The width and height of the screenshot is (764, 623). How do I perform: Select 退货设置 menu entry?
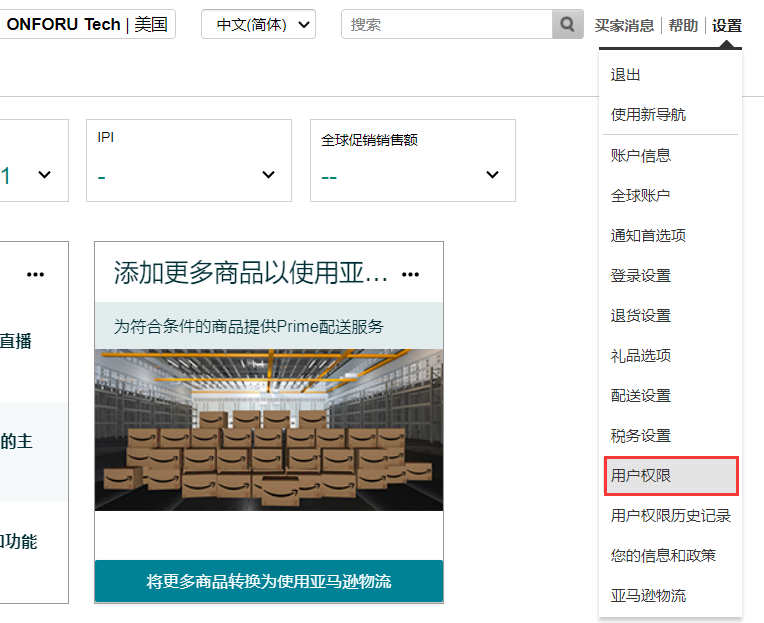(x=641, y=316)
